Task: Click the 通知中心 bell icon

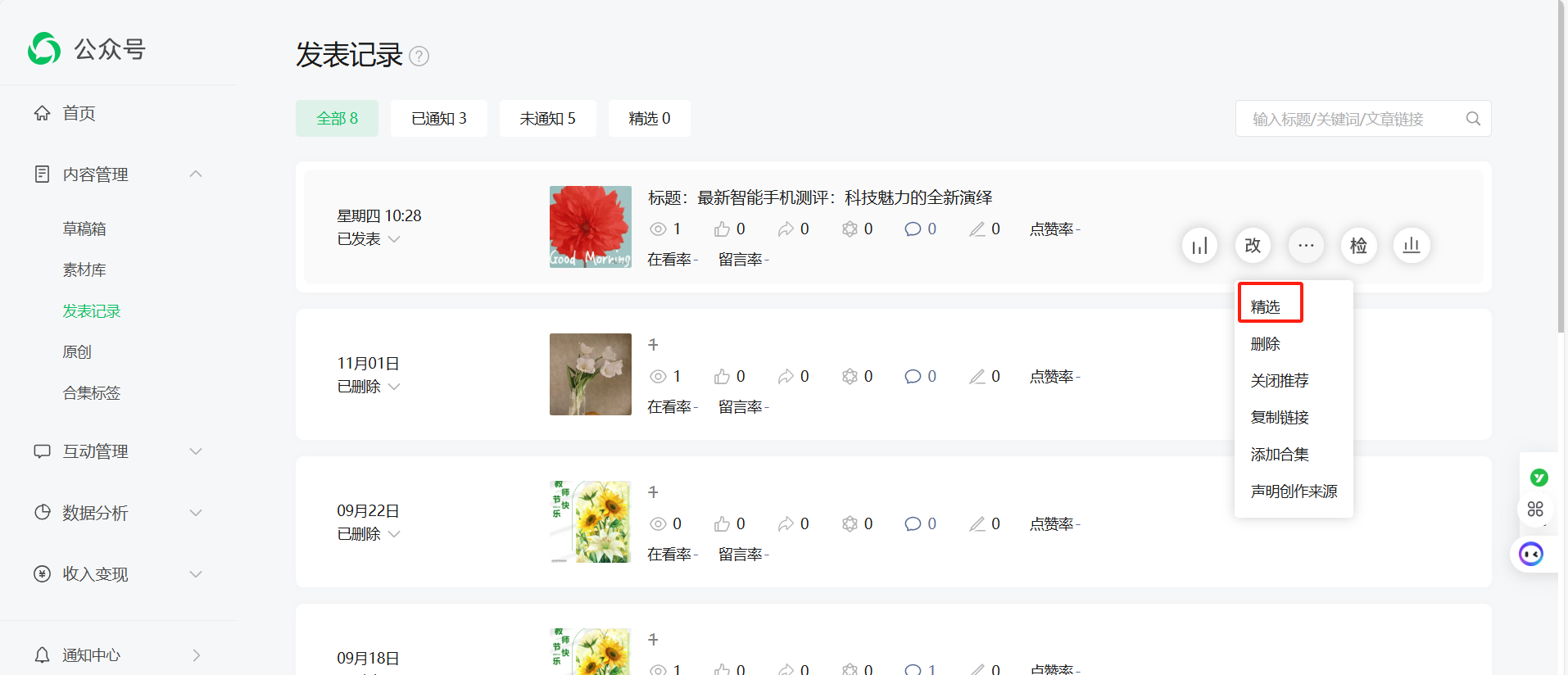Action: 42,655
